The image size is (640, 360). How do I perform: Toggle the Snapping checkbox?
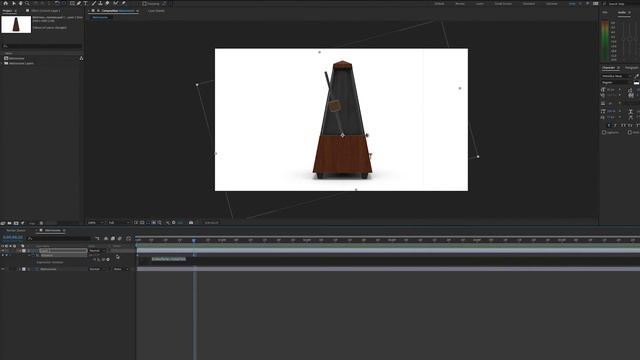point(144,3)
